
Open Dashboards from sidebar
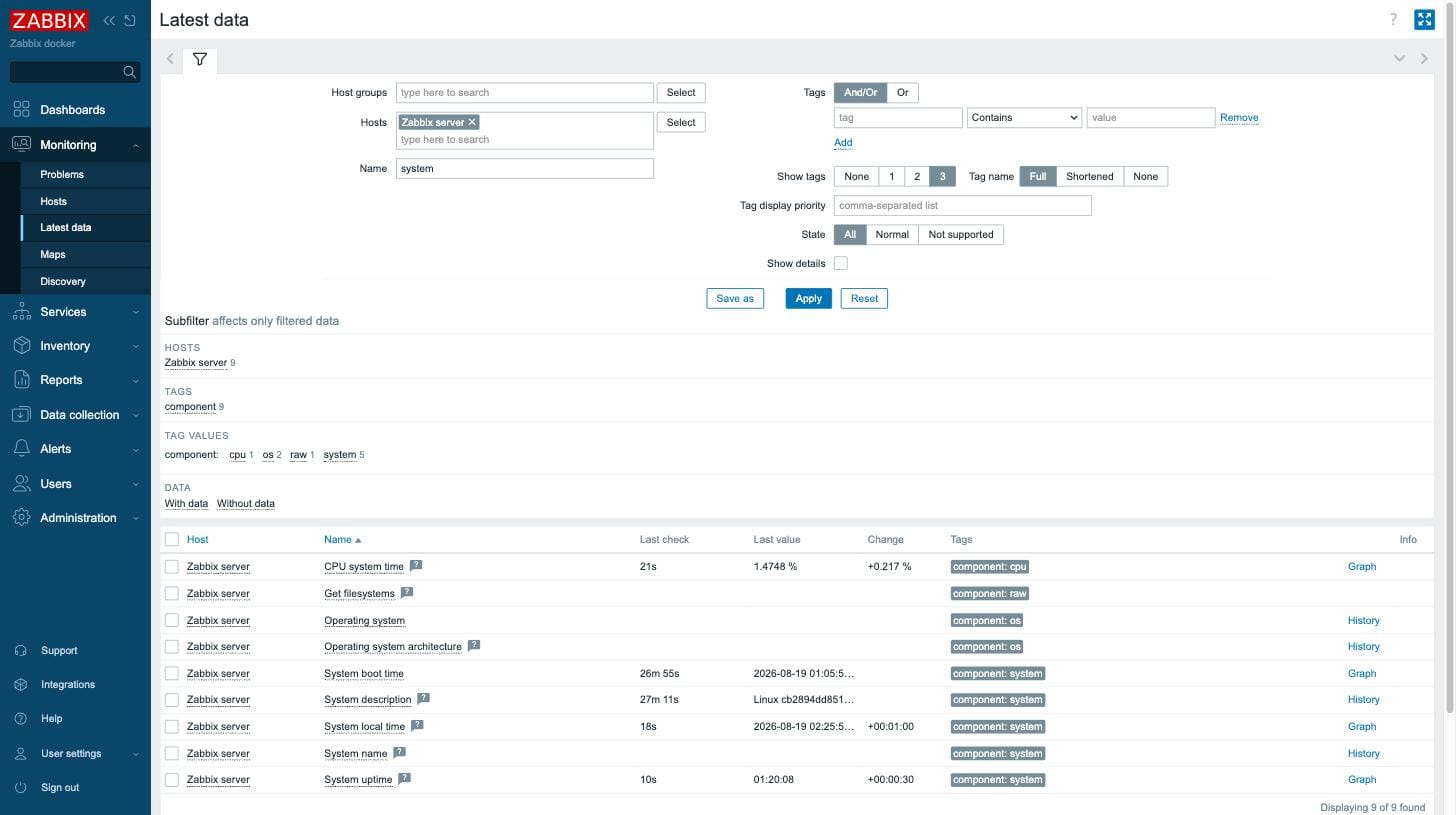coord(72,110)
